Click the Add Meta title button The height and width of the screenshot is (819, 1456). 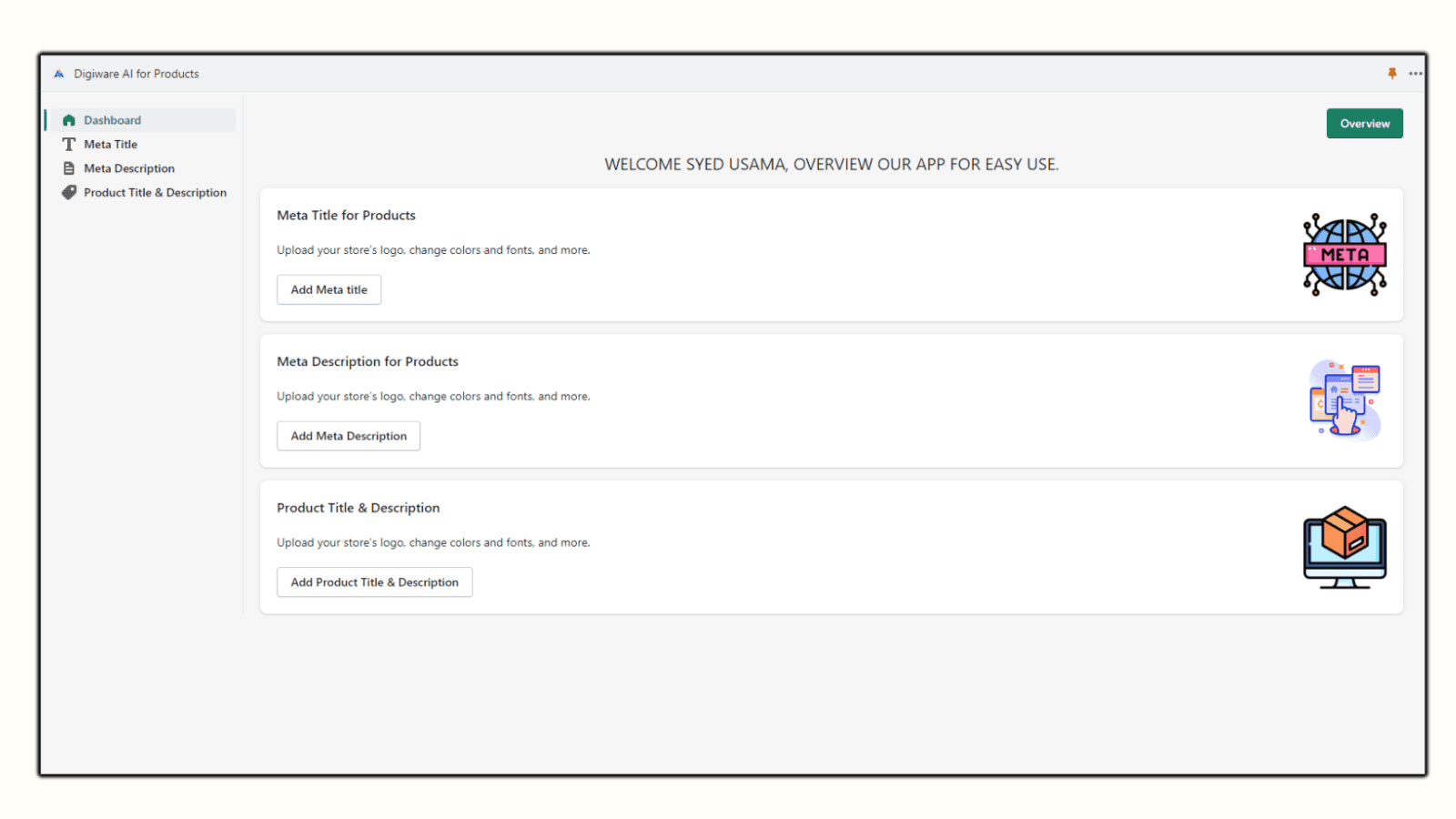click(x=329, y=290)
